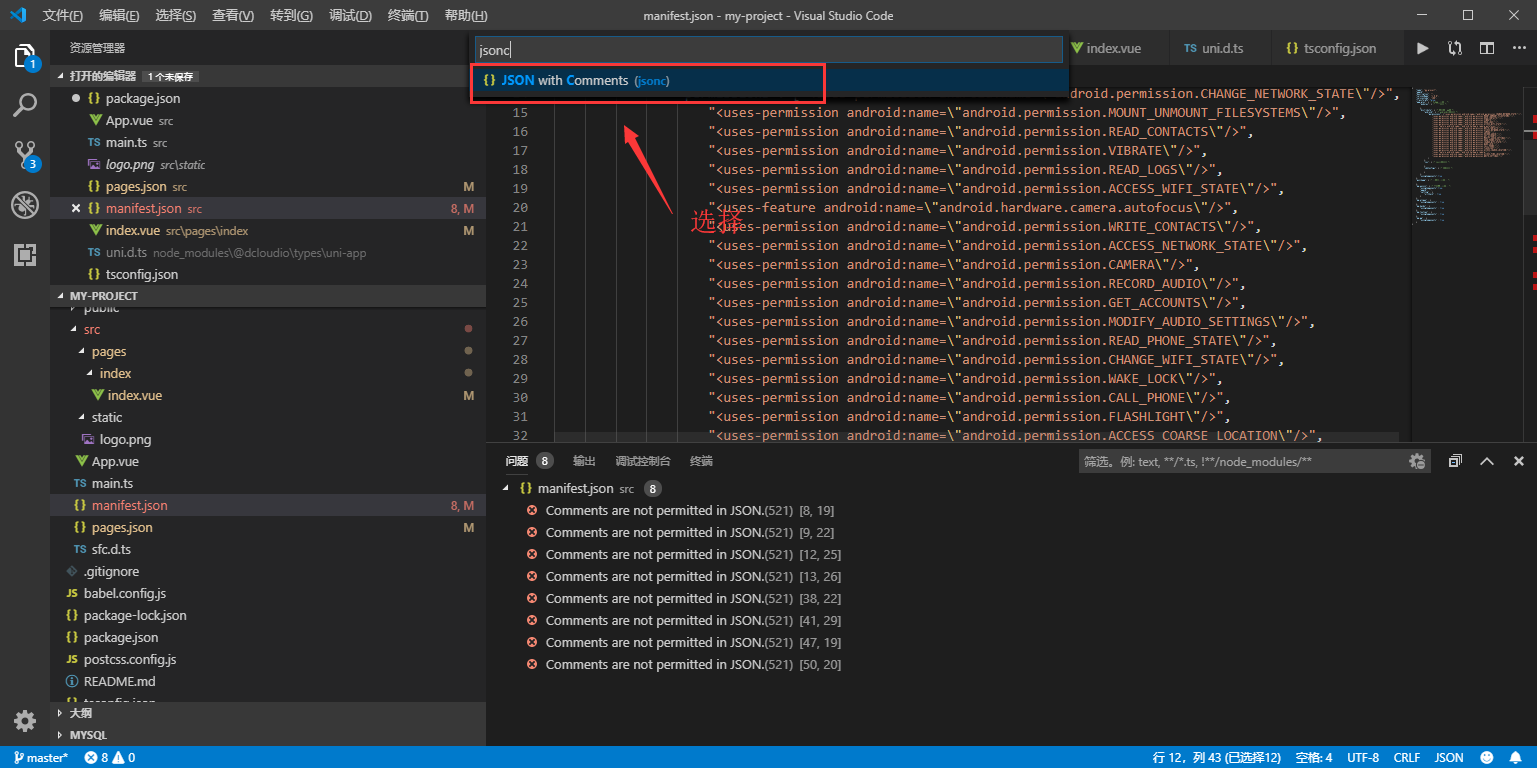Click the notifications bell in status bar
The width and height of the screenshot is (1537, 768).
click(1516, 757)
